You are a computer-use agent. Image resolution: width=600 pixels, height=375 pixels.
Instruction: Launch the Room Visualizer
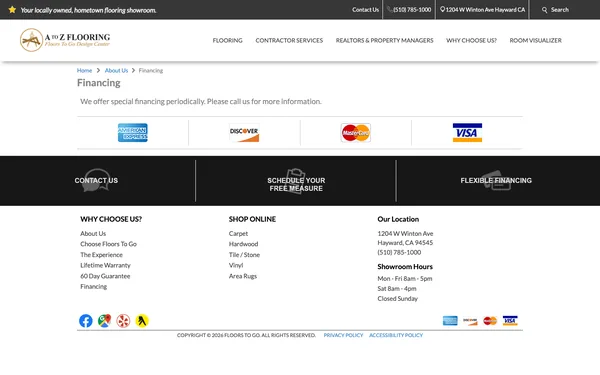(x=536, y=40)
